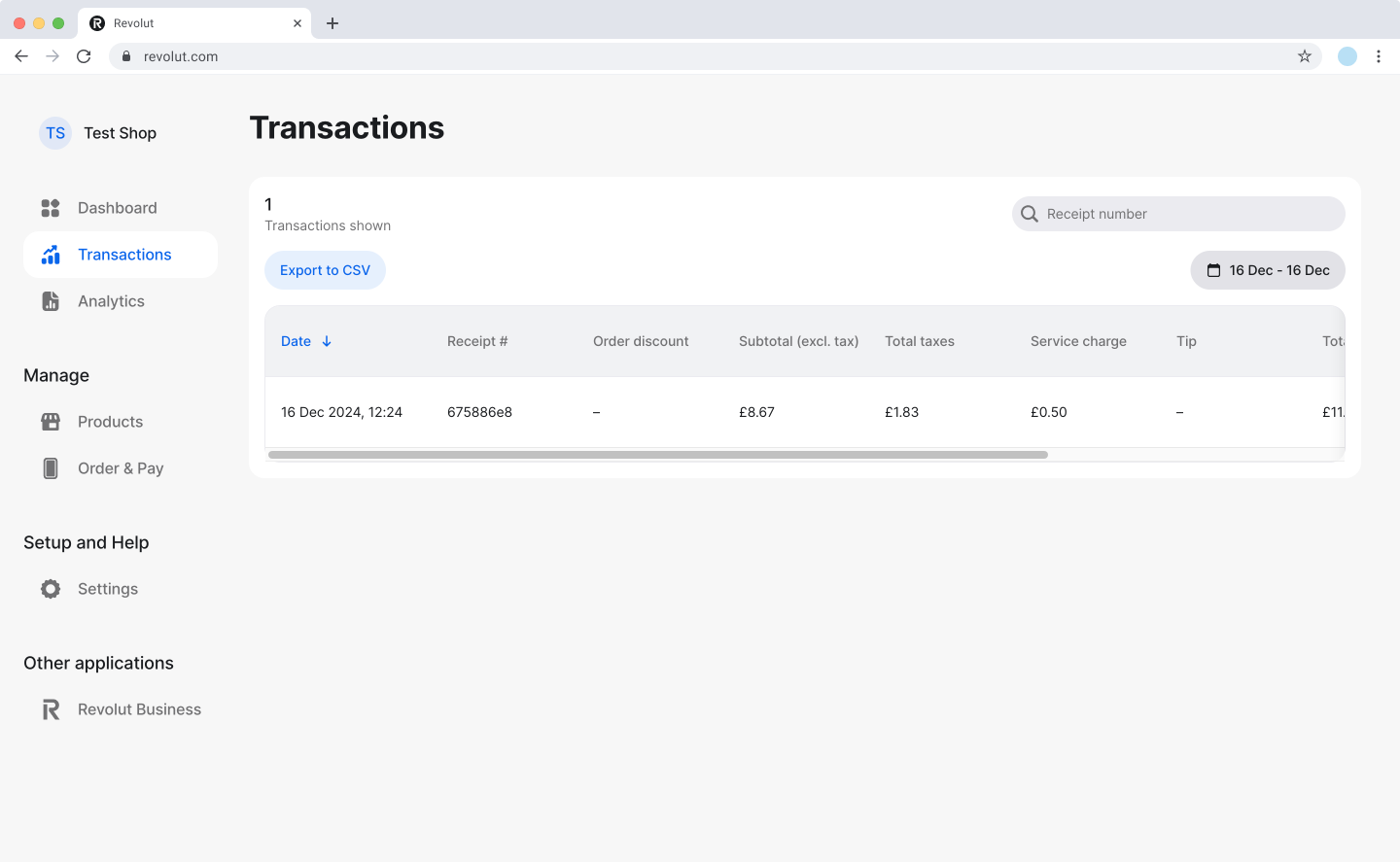Viewport: 1400px width, 862px height.
Task: Select Transactions in the sidebar
Action: coord(121,255)
